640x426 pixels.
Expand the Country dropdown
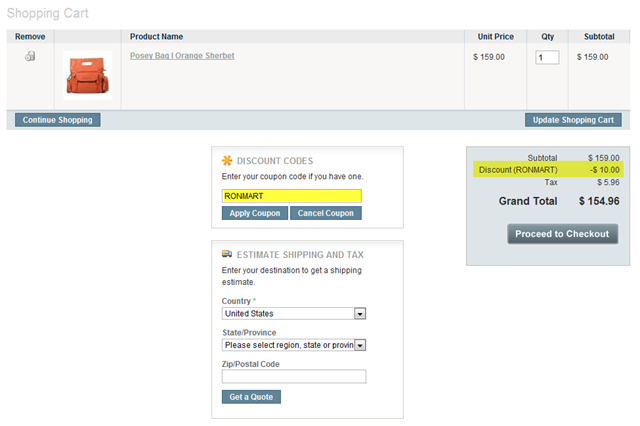pos(294,314)
